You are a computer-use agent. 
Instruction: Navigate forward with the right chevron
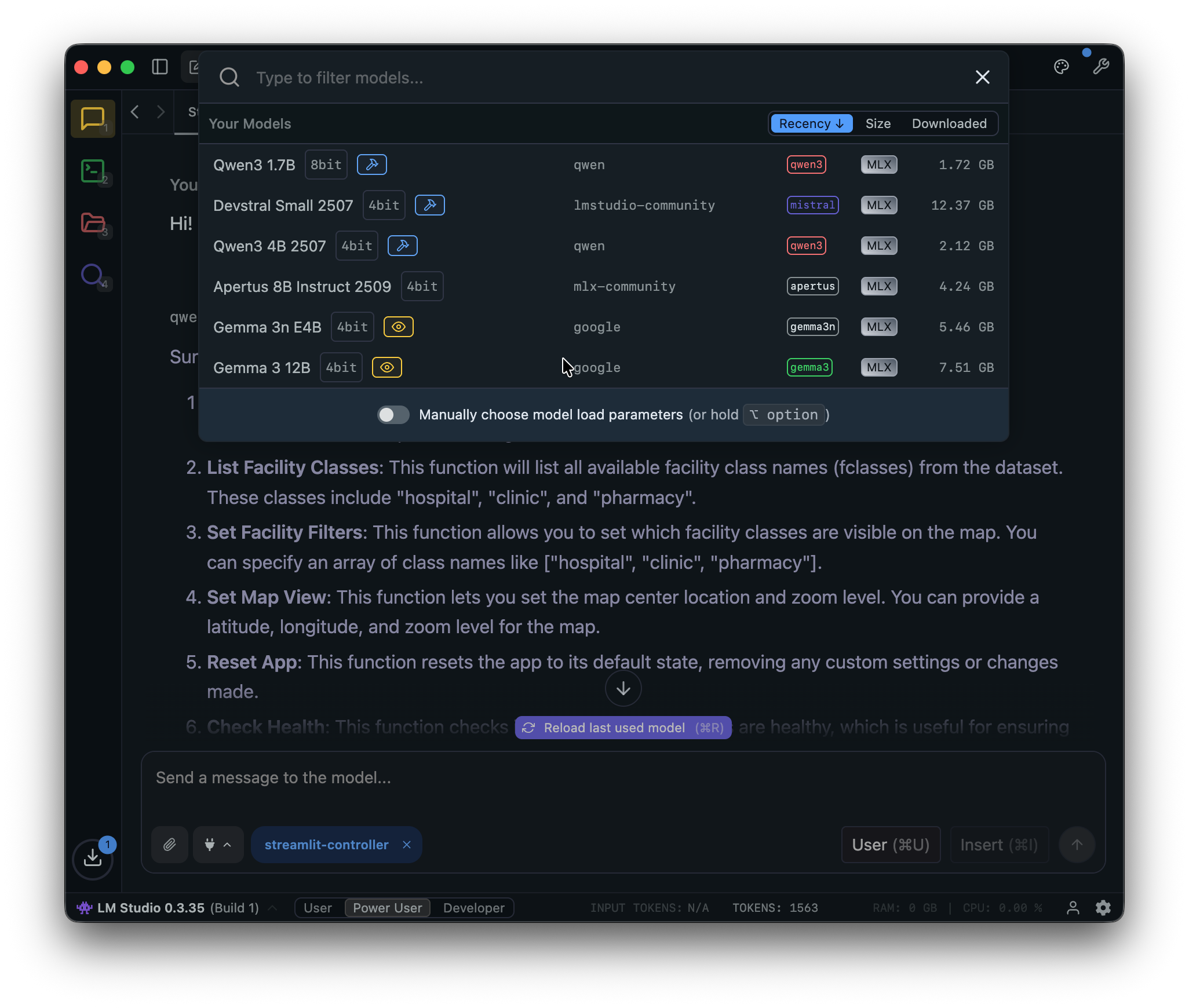click(161, 112)
